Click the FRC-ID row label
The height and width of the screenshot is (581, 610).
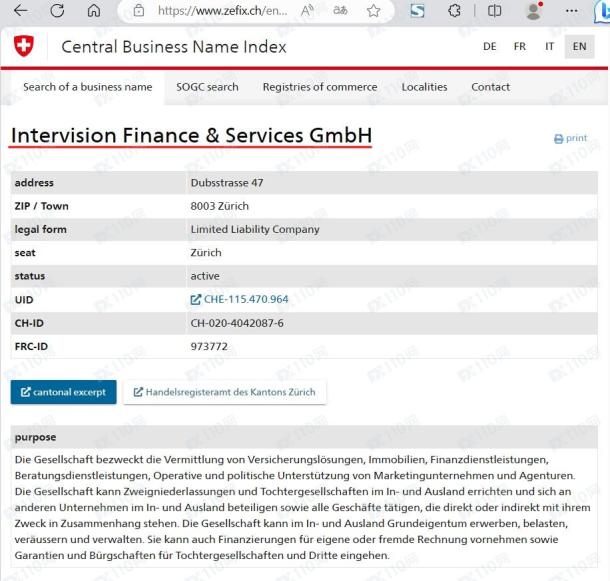pyautogui.click(x=31, y=346)
